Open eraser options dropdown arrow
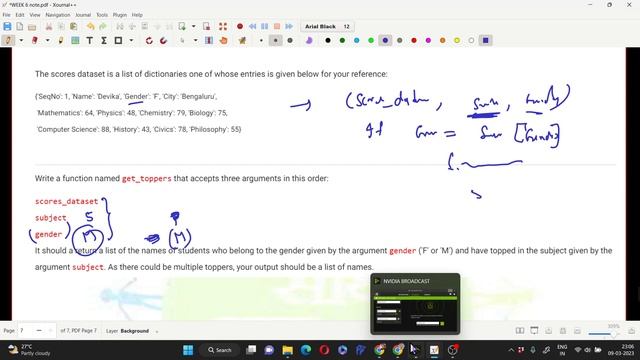The image size is (640, 360). pyautogui.click(x=47, y=40)
